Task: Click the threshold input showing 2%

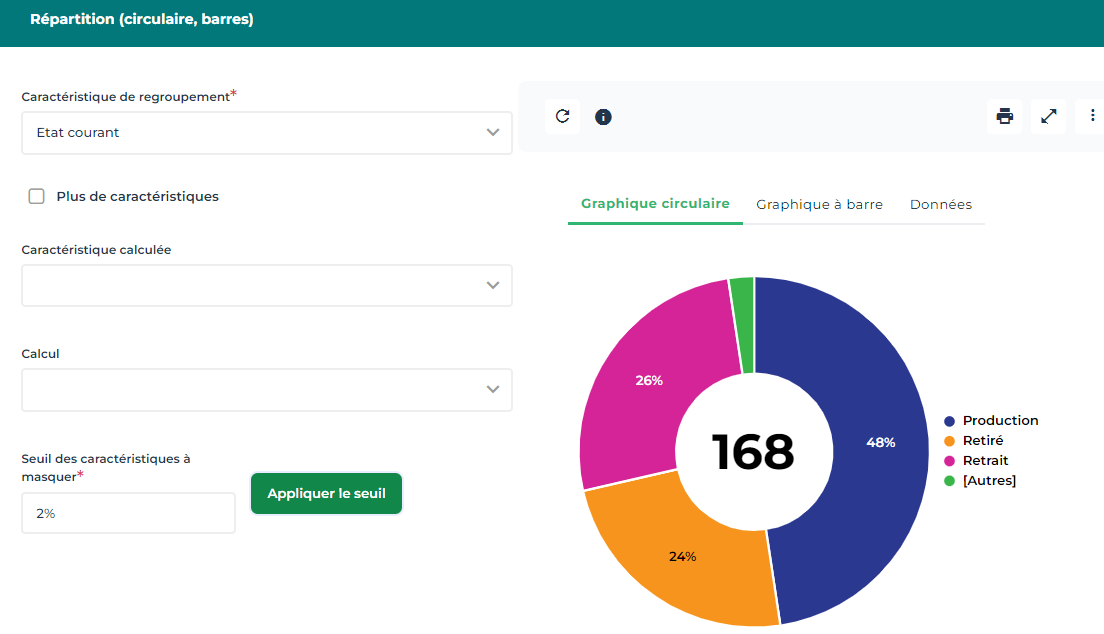Action: (x=128, y=513)
